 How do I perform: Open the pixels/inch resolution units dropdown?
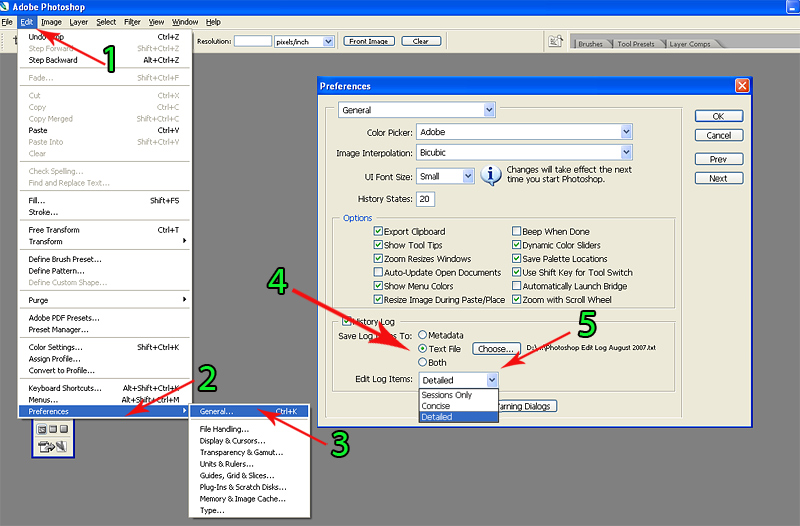[304, 41]
